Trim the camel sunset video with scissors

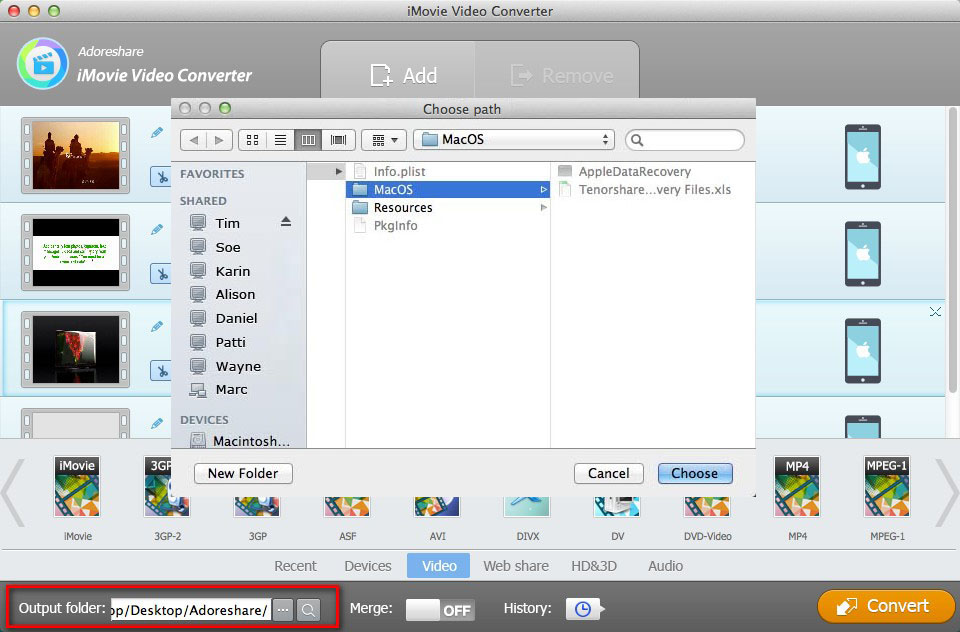click(x=162, y=177)
